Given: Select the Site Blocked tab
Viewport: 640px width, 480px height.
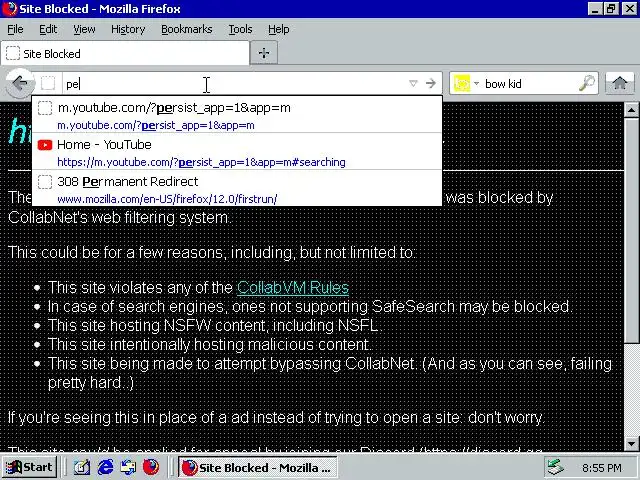Looking at the screenshot, I should (x=125, y=53).
